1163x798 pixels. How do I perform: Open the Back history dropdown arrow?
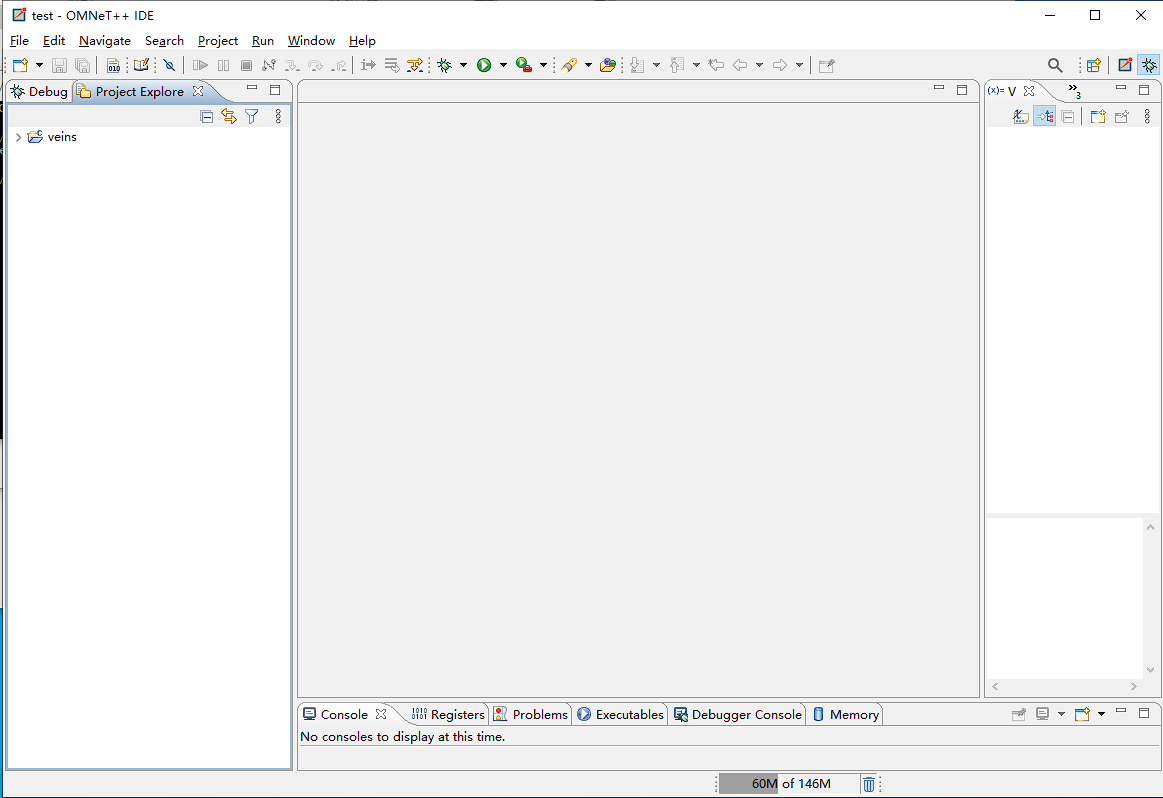click(x=759, y=65)
